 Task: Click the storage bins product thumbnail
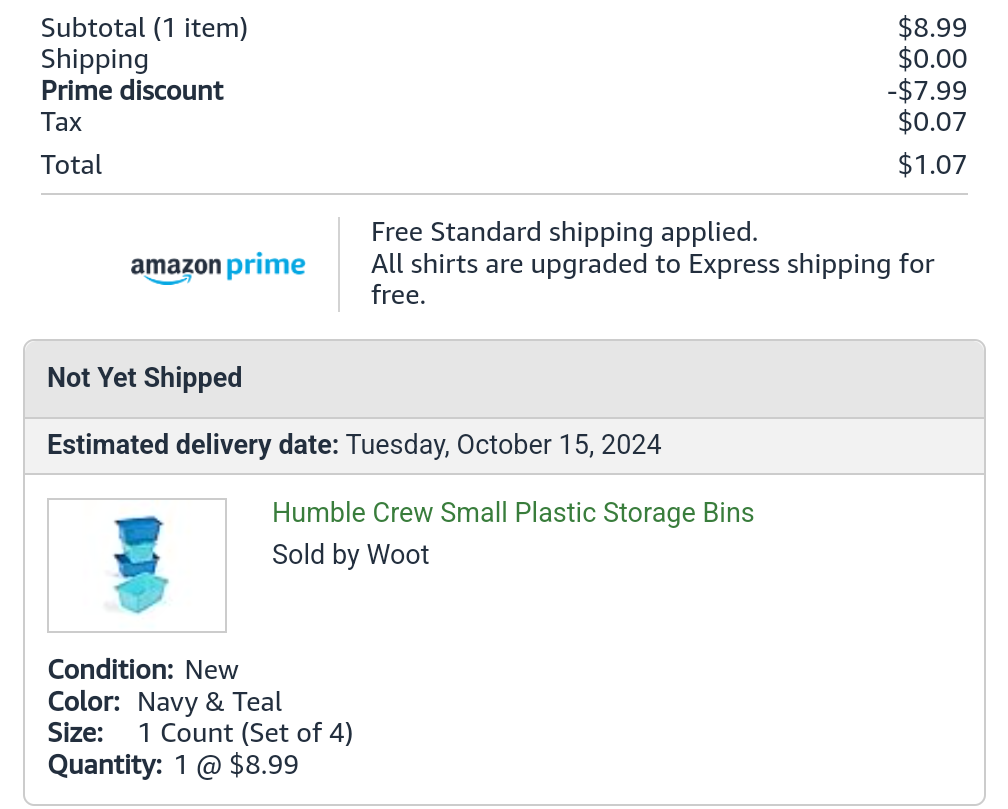[137, 565]
